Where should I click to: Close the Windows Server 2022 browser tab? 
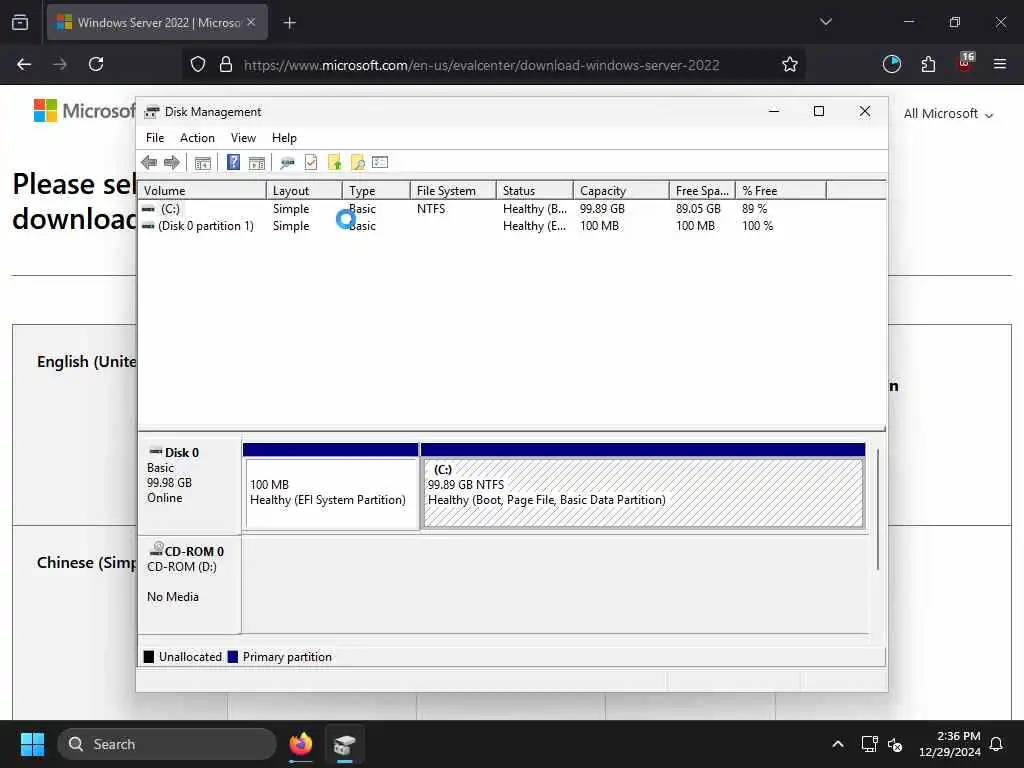point(251,22)
